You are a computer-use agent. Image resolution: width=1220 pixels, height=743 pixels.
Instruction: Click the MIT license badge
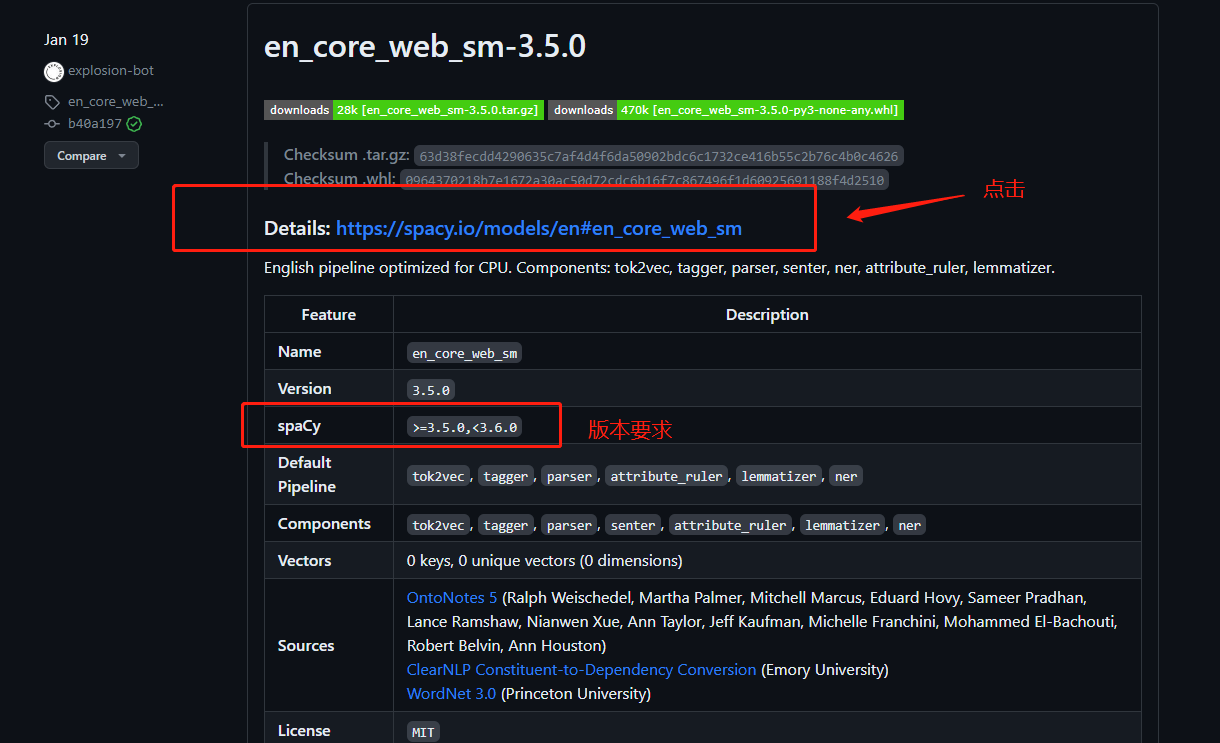tap(423, 731)
